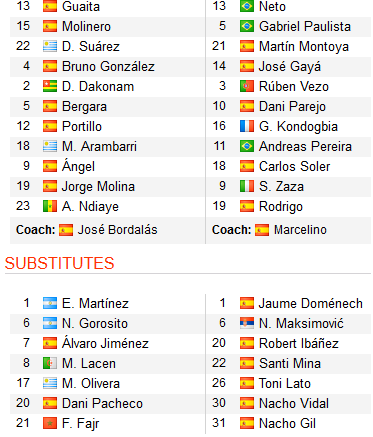
Task: Open player Andreas Pereira
Action: 305,146
